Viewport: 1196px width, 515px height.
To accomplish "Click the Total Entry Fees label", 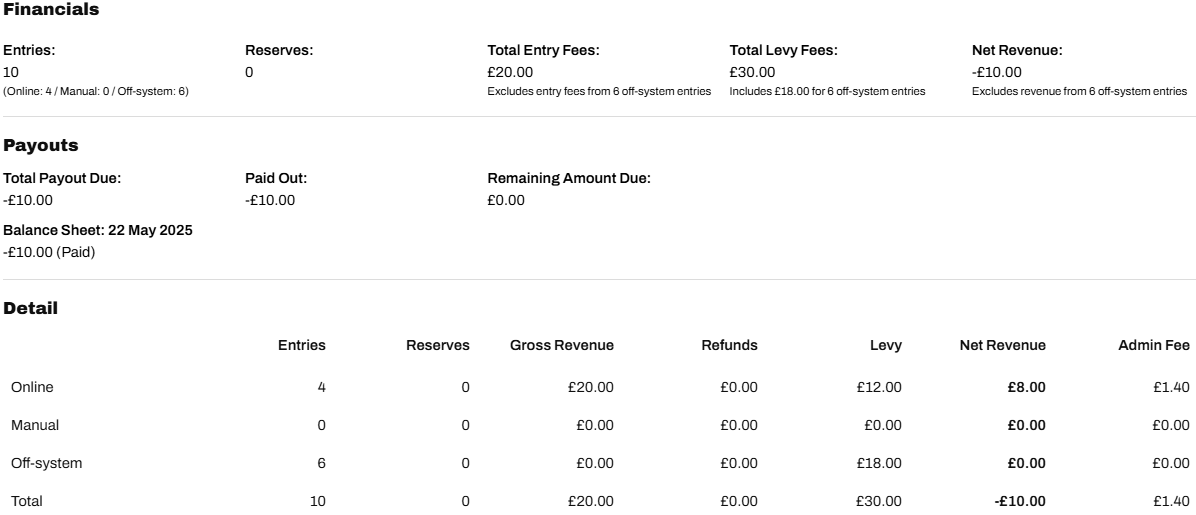I will (x=543, y=50).
